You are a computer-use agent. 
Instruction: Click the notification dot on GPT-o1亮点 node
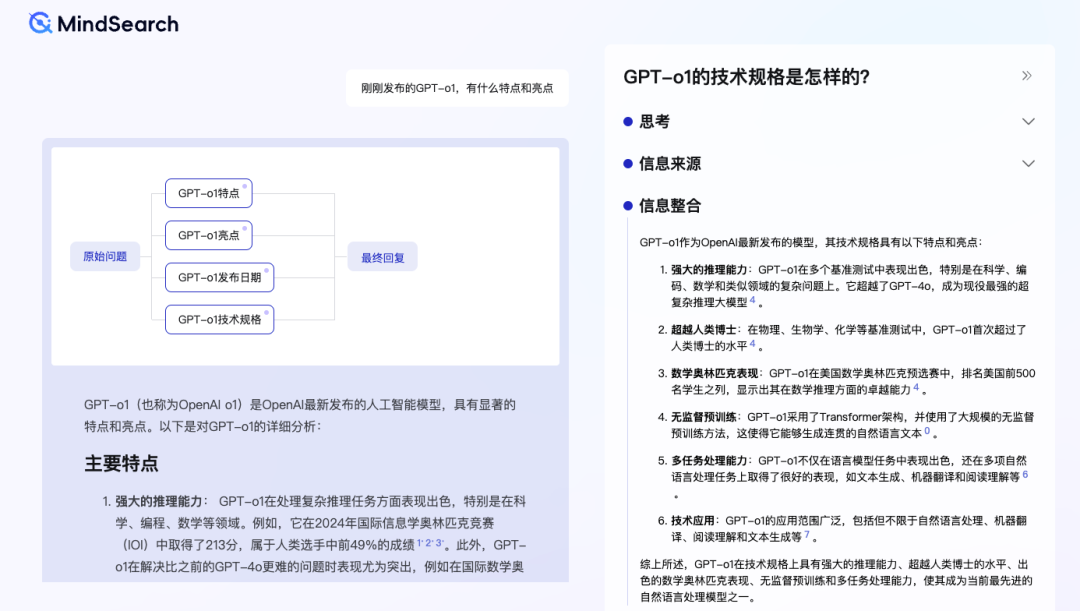pos(247,227)
